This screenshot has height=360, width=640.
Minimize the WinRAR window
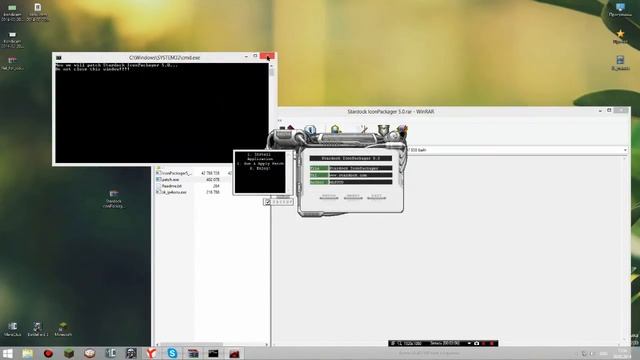pyautogui.click(x=600, y=111)
